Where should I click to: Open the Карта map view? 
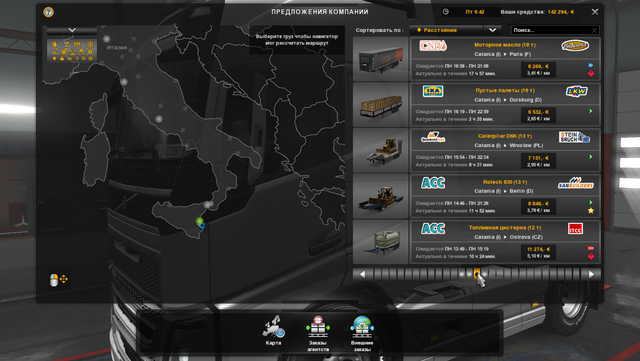coord(273,331)
